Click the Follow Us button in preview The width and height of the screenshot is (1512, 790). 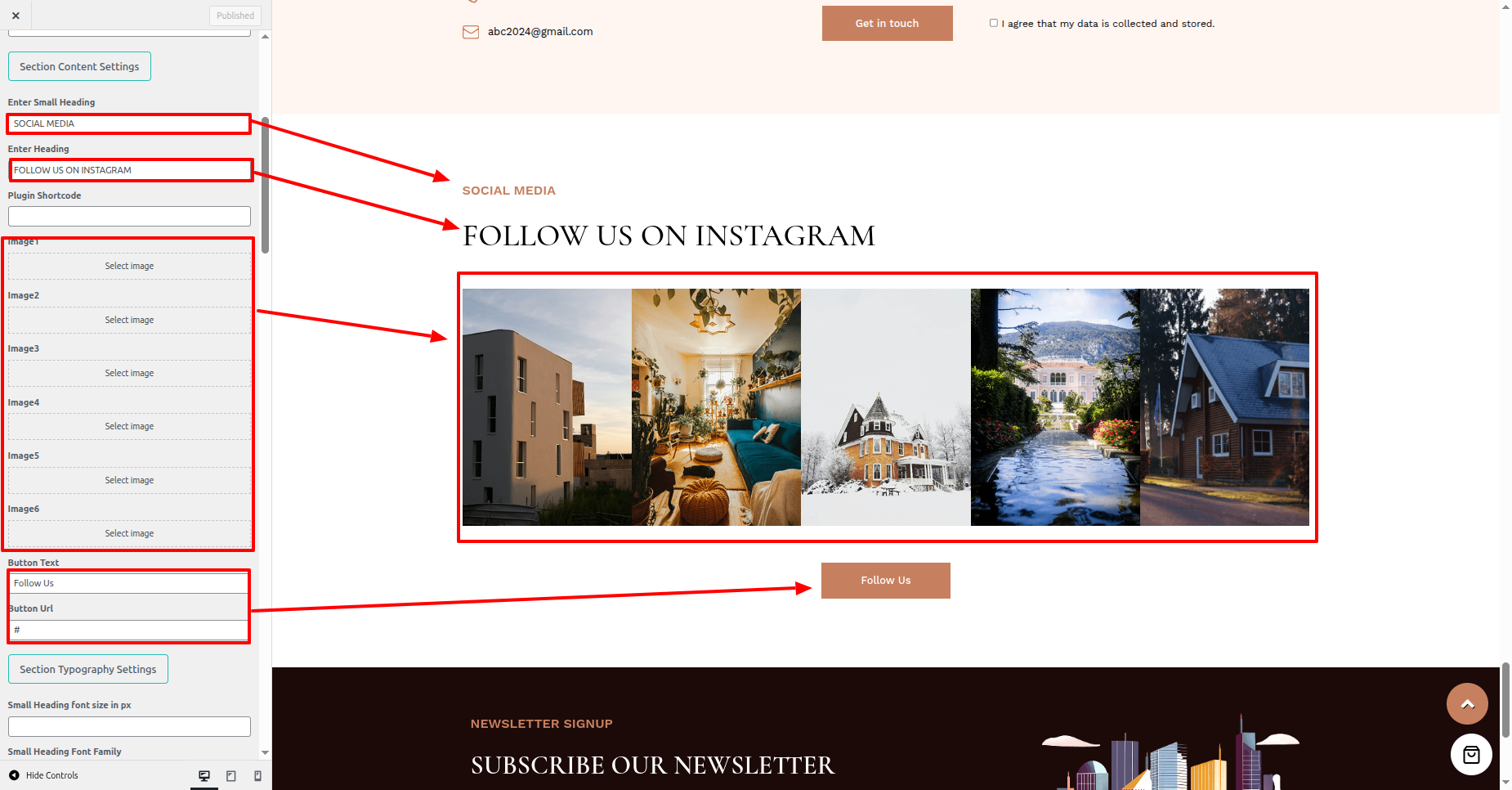tap(885, 581)
